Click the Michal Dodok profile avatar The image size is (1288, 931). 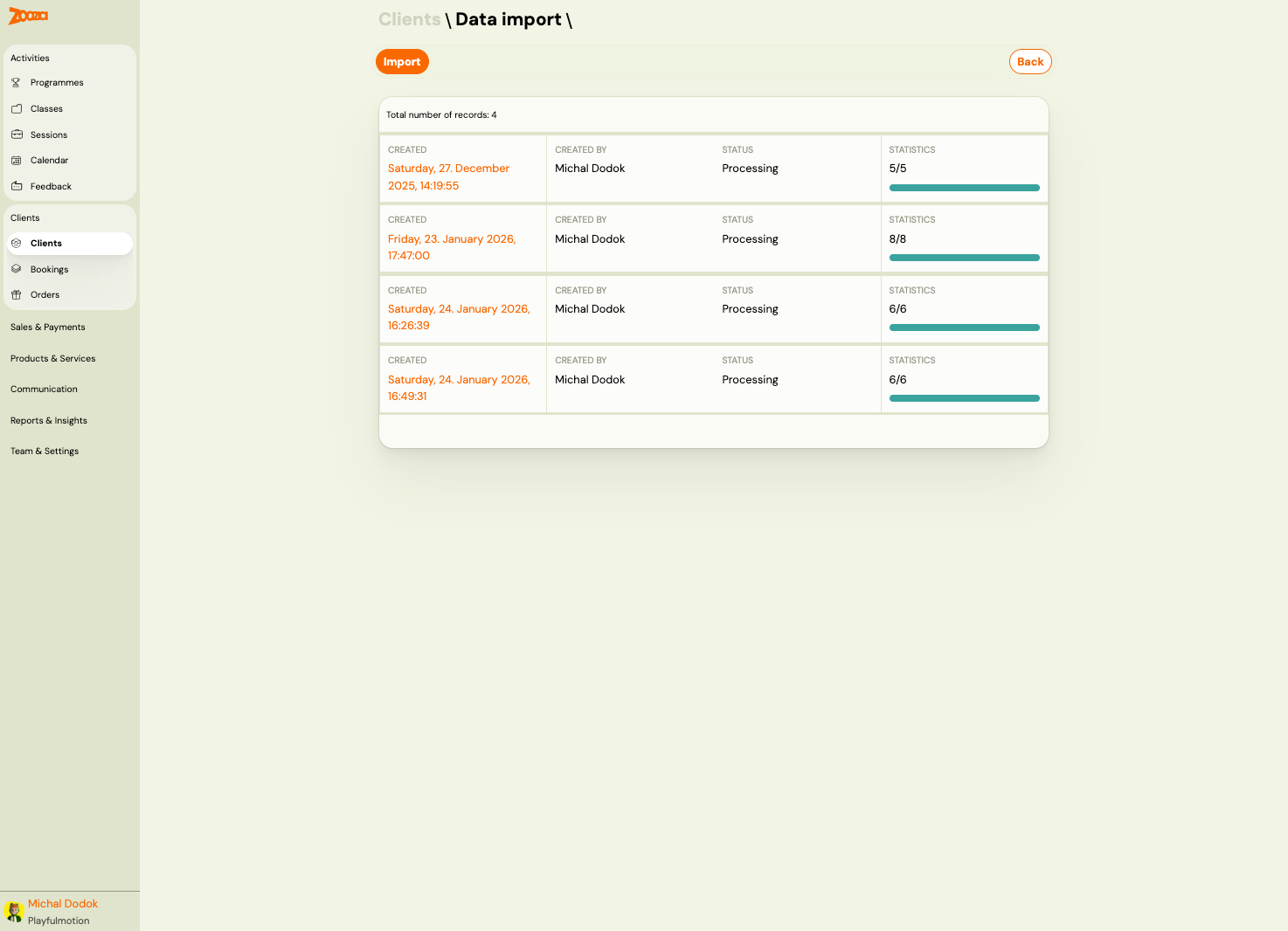click(x=13, y=911)
